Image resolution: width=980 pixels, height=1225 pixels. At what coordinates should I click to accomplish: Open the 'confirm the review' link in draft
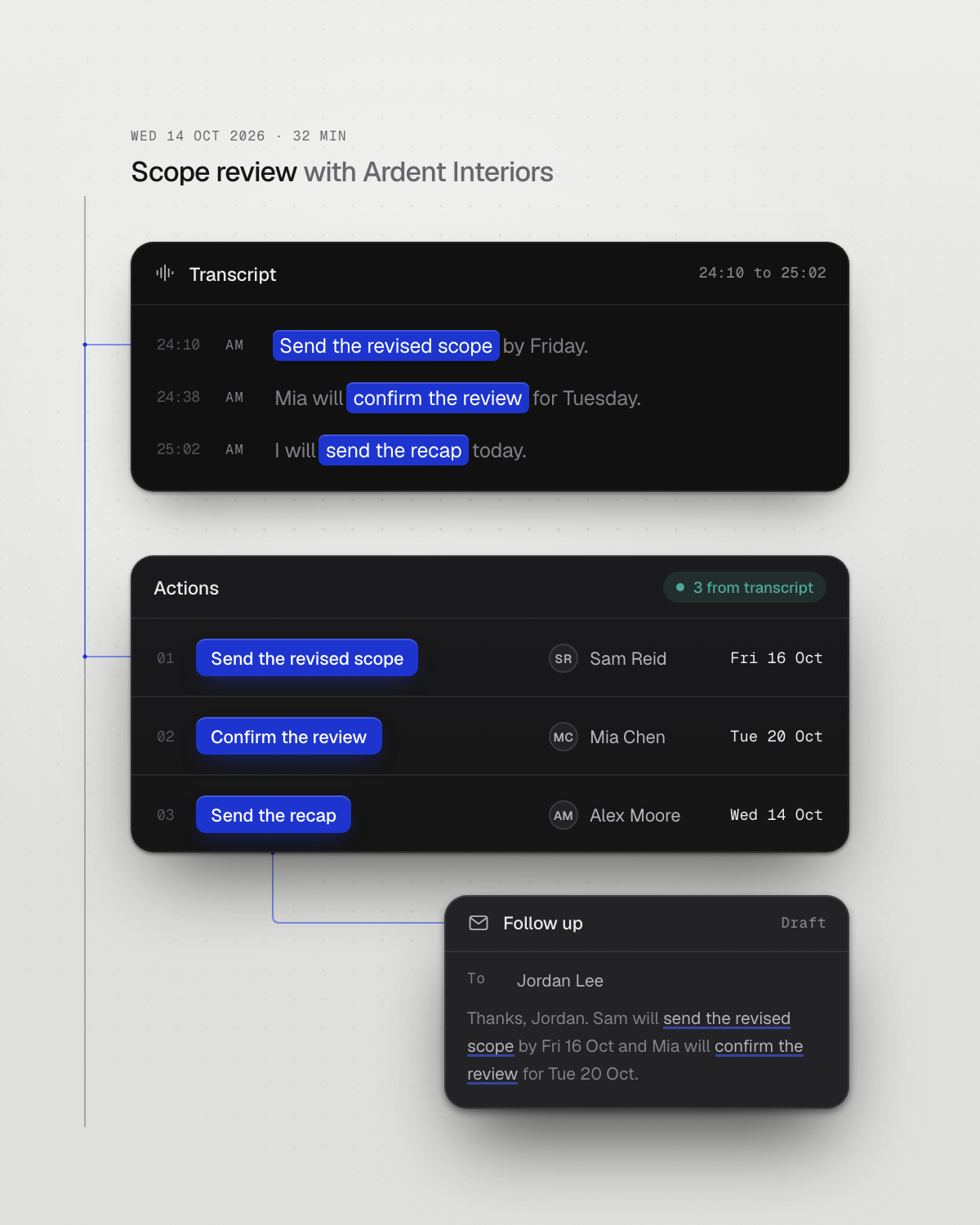coord(759,1046)
